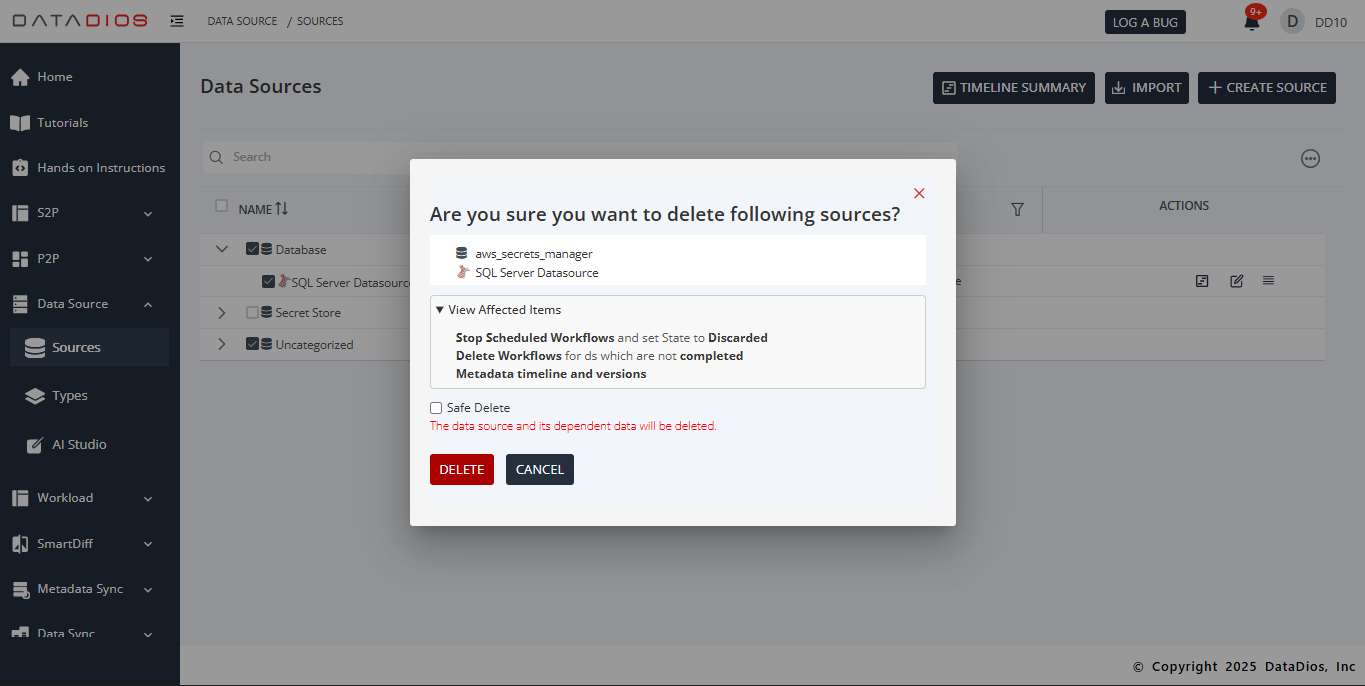
Task: Close the delete confirmation dialog
Action: pos(919,193)
